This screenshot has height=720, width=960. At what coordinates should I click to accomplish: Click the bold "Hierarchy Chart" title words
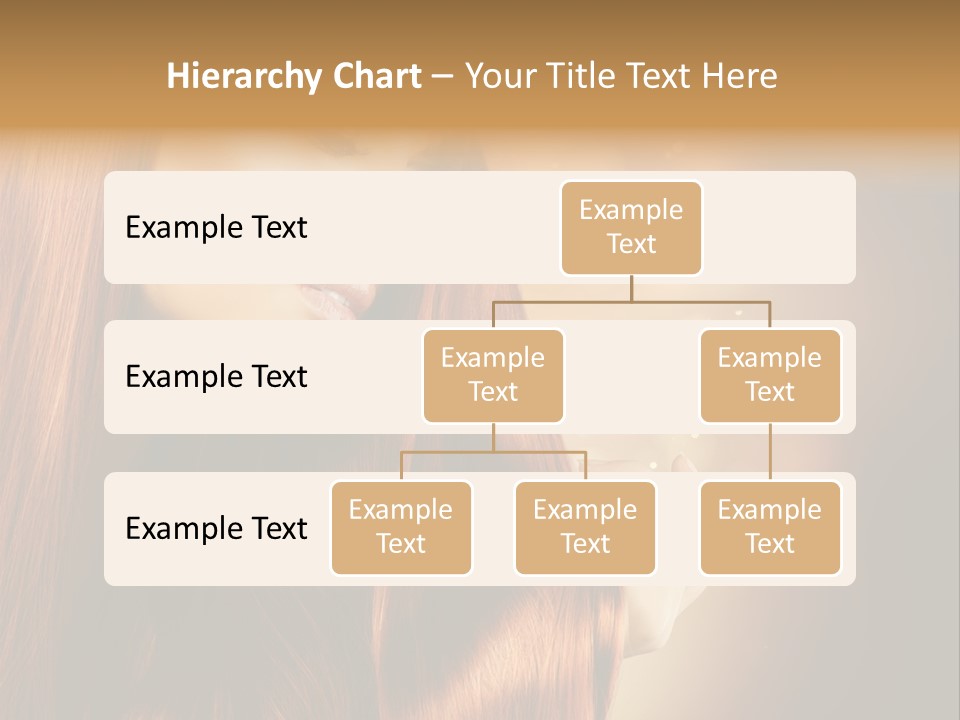294,76
